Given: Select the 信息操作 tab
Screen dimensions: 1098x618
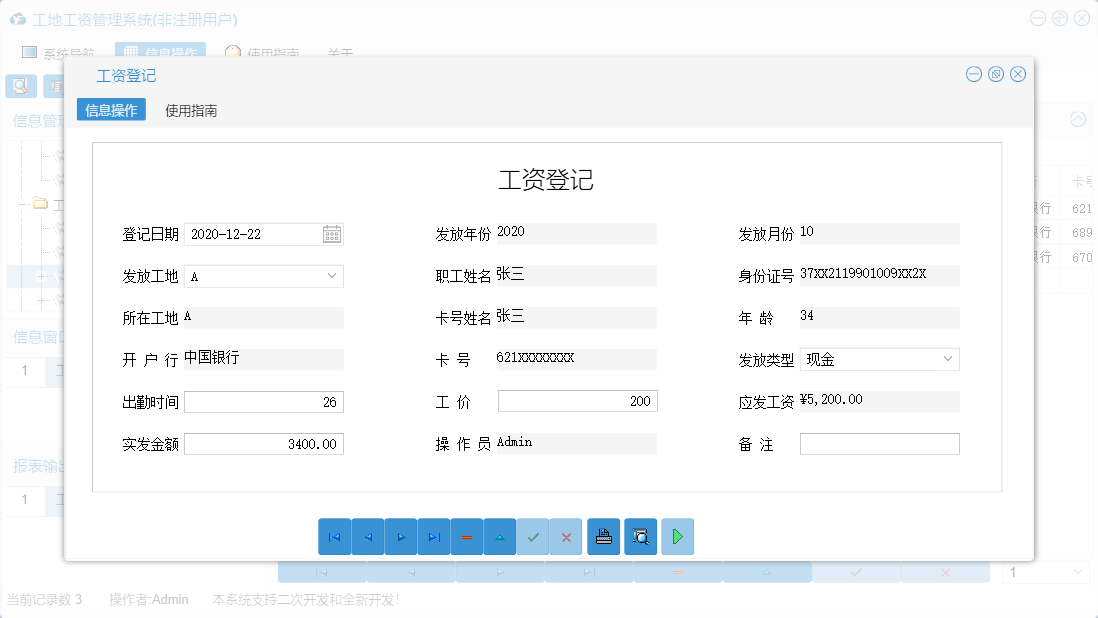Looking at the screenshot, I should click(x=110, y=110).
